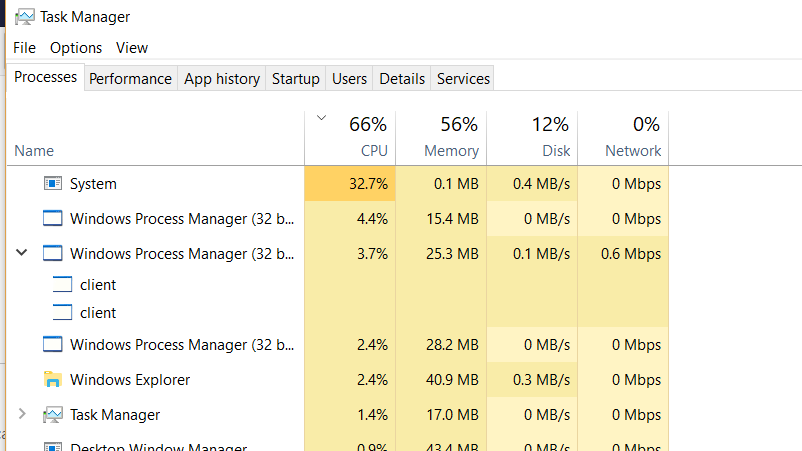Click the Windows Explorer folder icon

(x=53, y=379)
